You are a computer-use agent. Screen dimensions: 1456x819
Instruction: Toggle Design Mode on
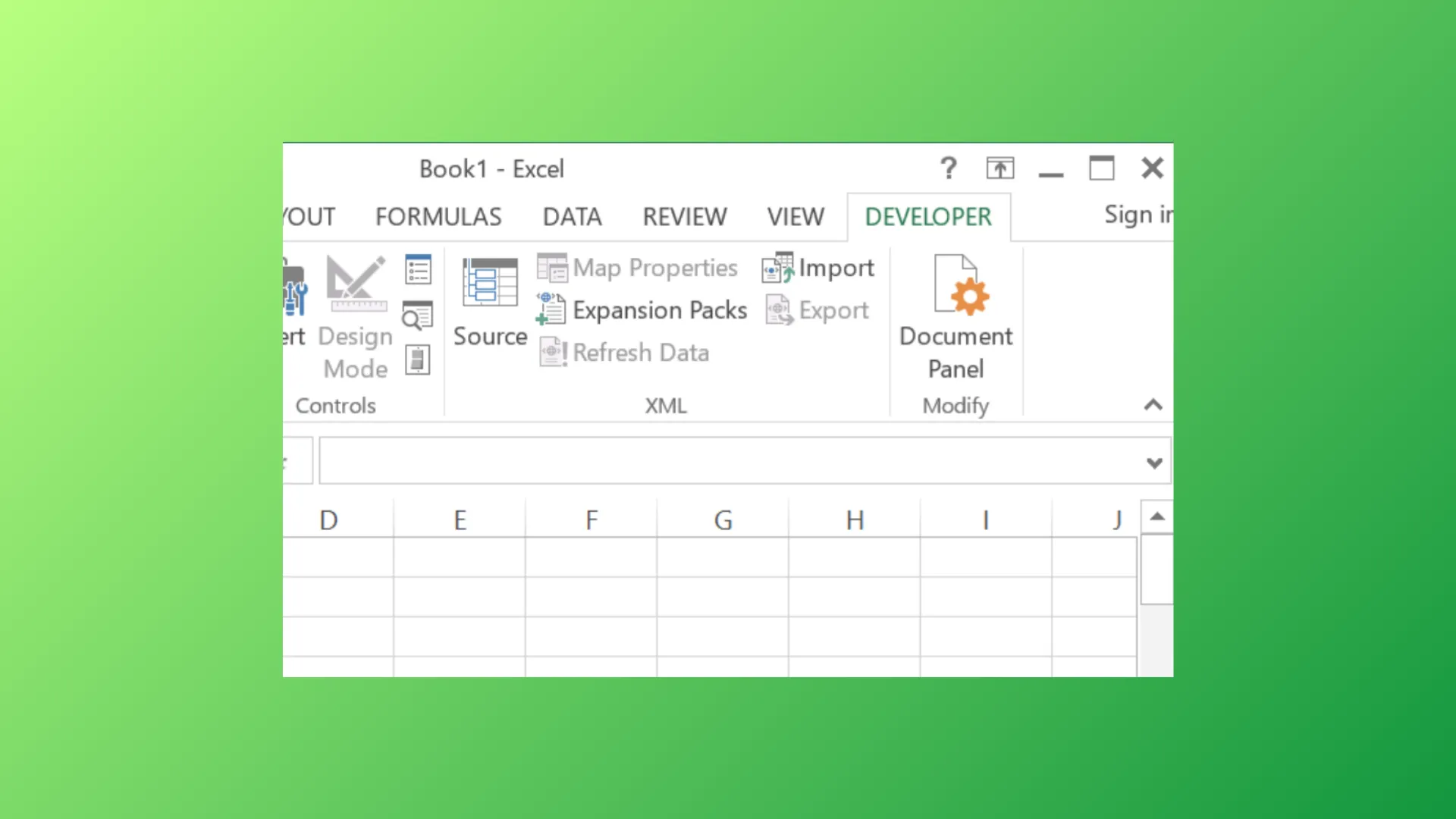point(355,311)
